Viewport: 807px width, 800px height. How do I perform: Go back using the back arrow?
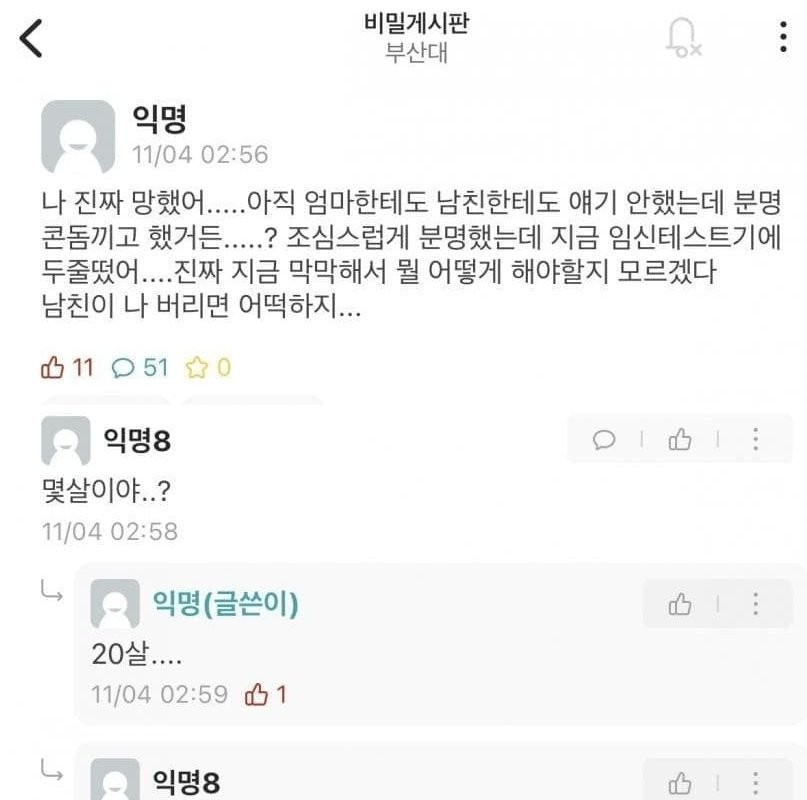pos(32,38)
